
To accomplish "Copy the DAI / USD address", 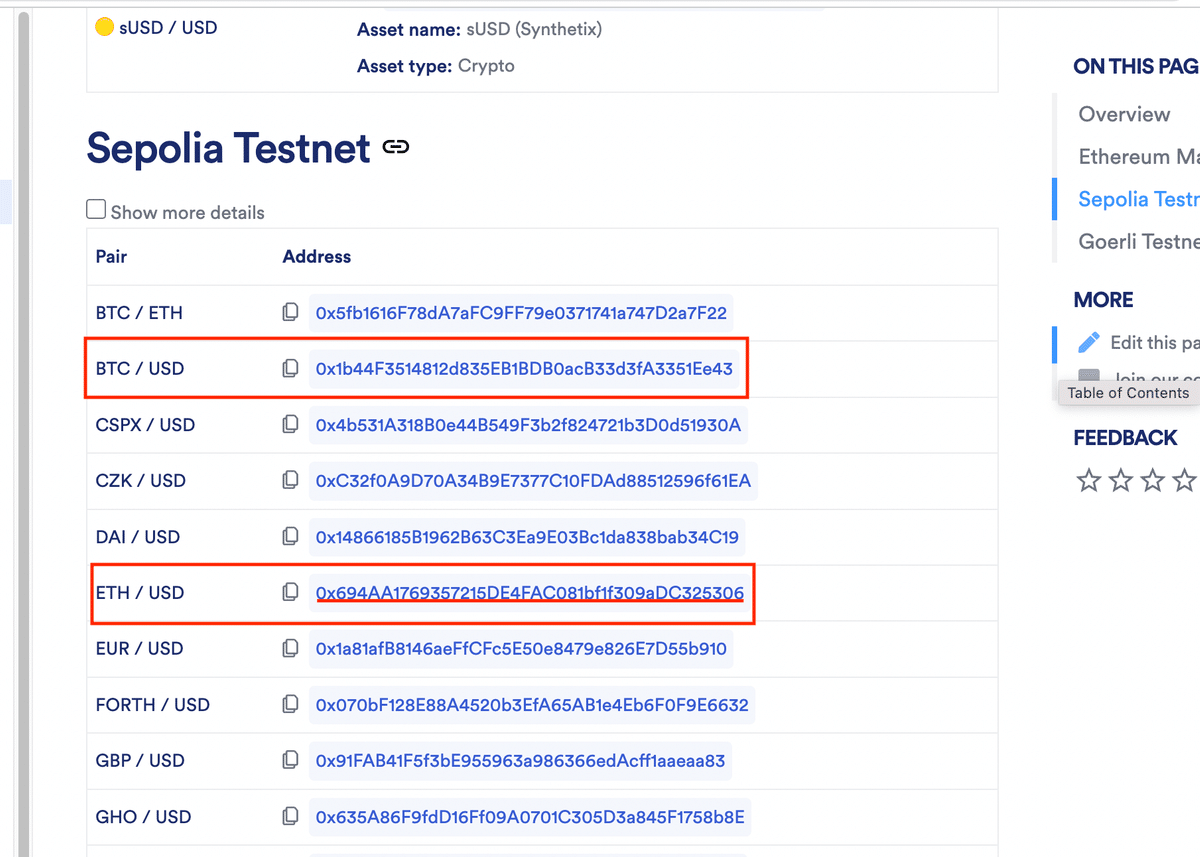I will click(x=290, y=536).
